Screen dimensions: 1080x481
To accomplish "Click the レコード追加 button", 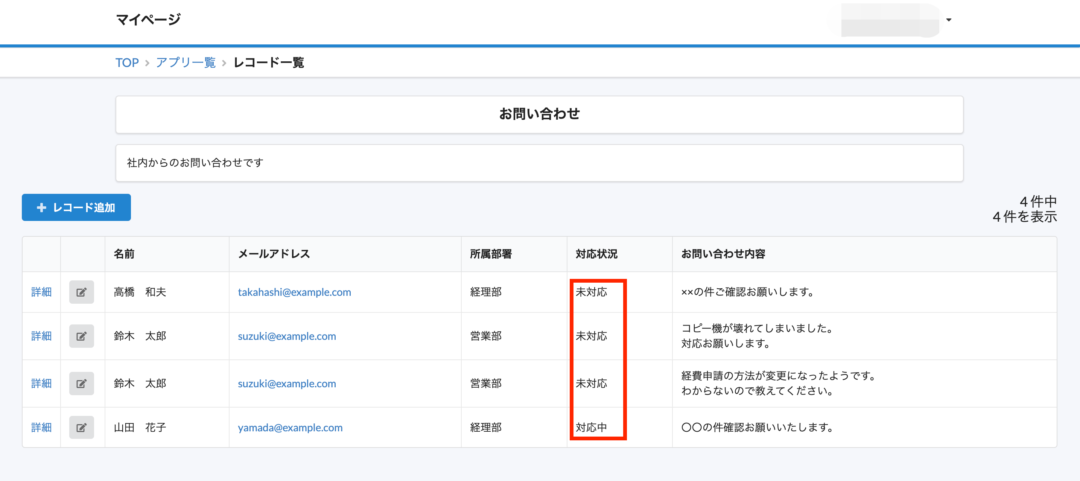I will [x=76, y=208].
